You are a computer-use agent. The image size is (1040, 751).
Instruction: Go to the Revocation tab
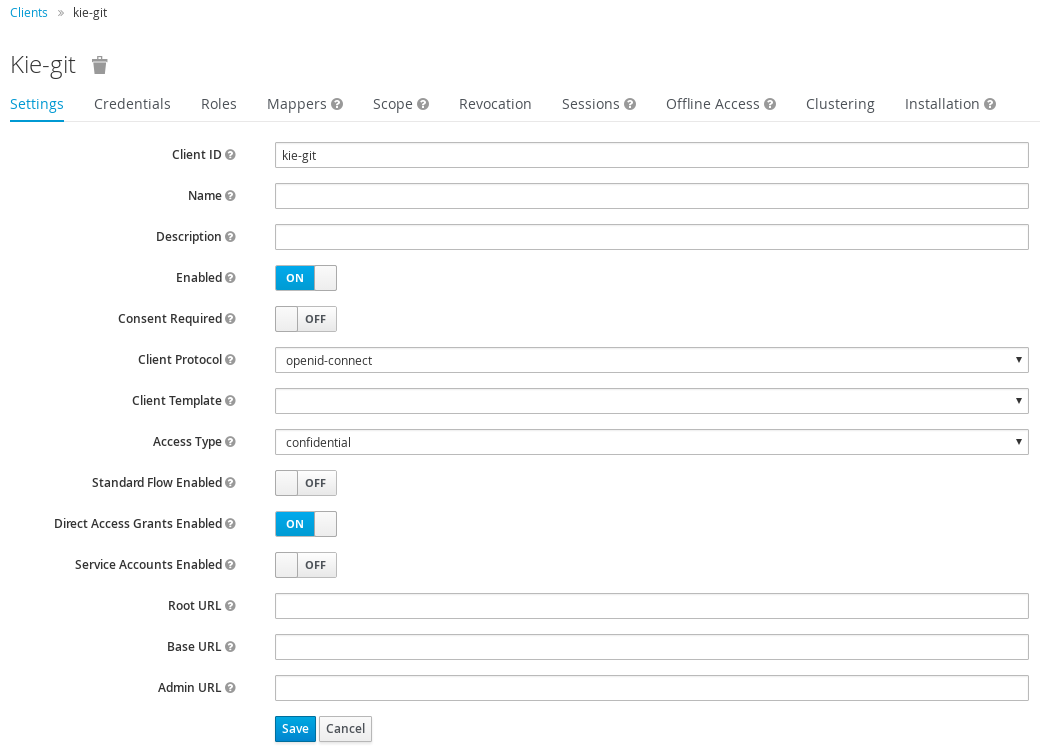tap(495, 104)
